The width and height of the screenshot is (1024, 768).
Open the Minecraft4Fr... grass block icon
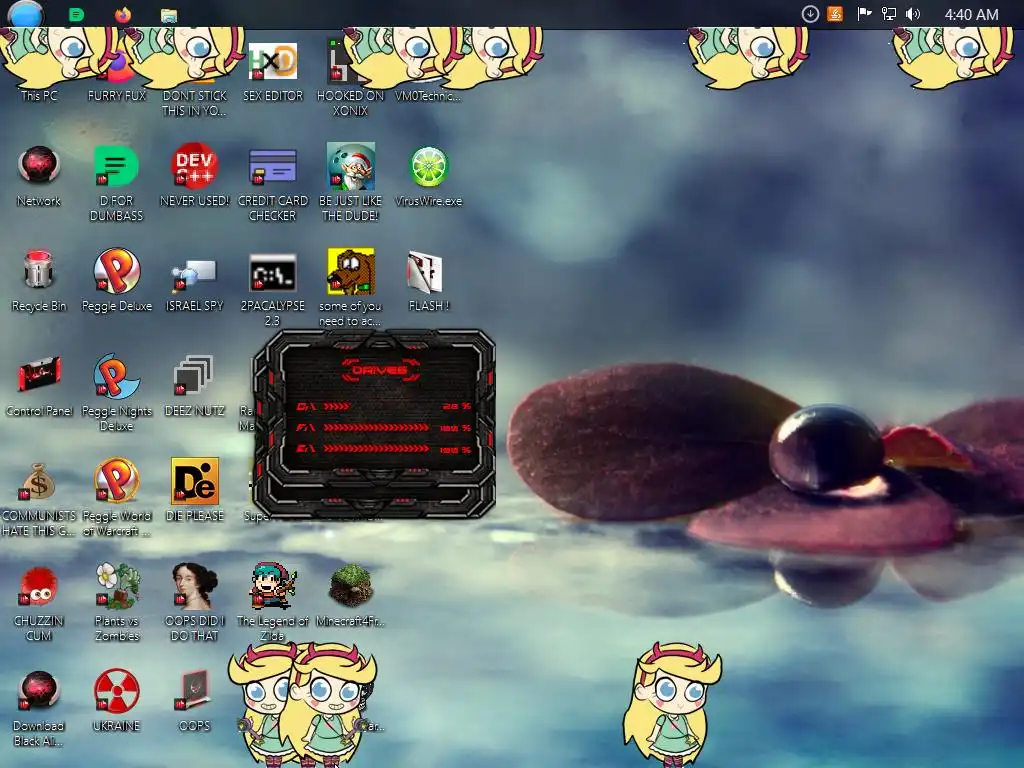point(351,596)
